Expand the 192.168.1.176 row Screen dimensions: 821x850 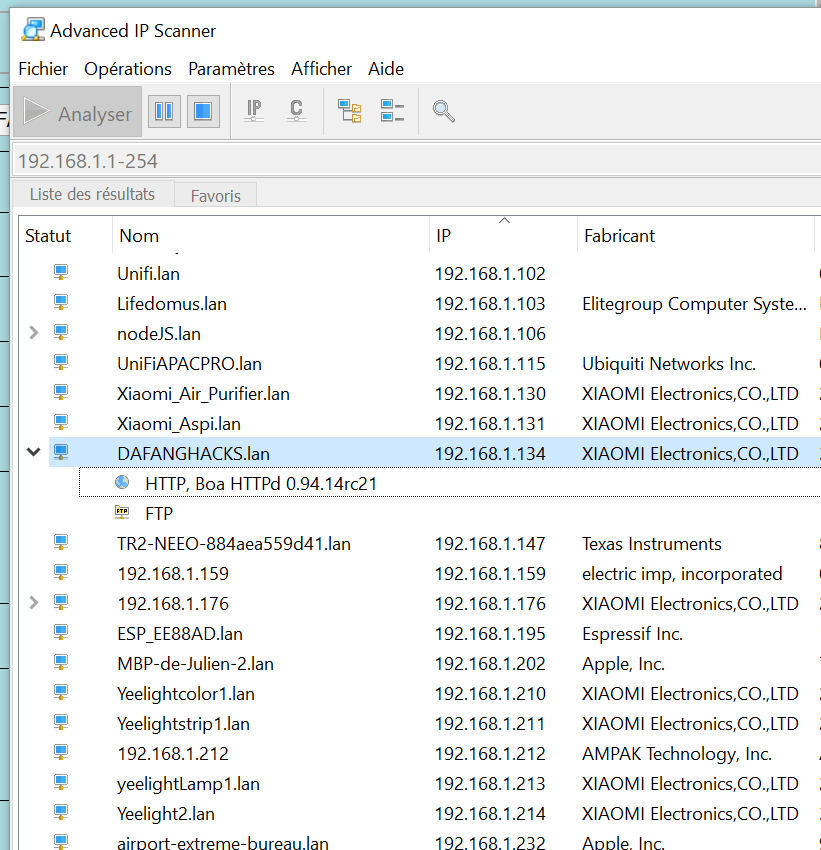click(x=34, y=603)
